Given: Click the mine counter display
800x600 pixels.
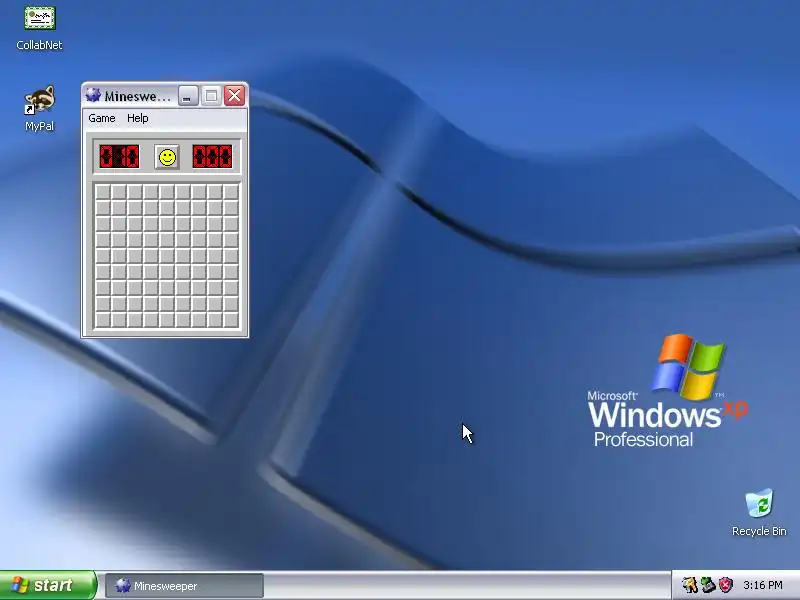Looking at the screenshot, I should click(119, 157).
